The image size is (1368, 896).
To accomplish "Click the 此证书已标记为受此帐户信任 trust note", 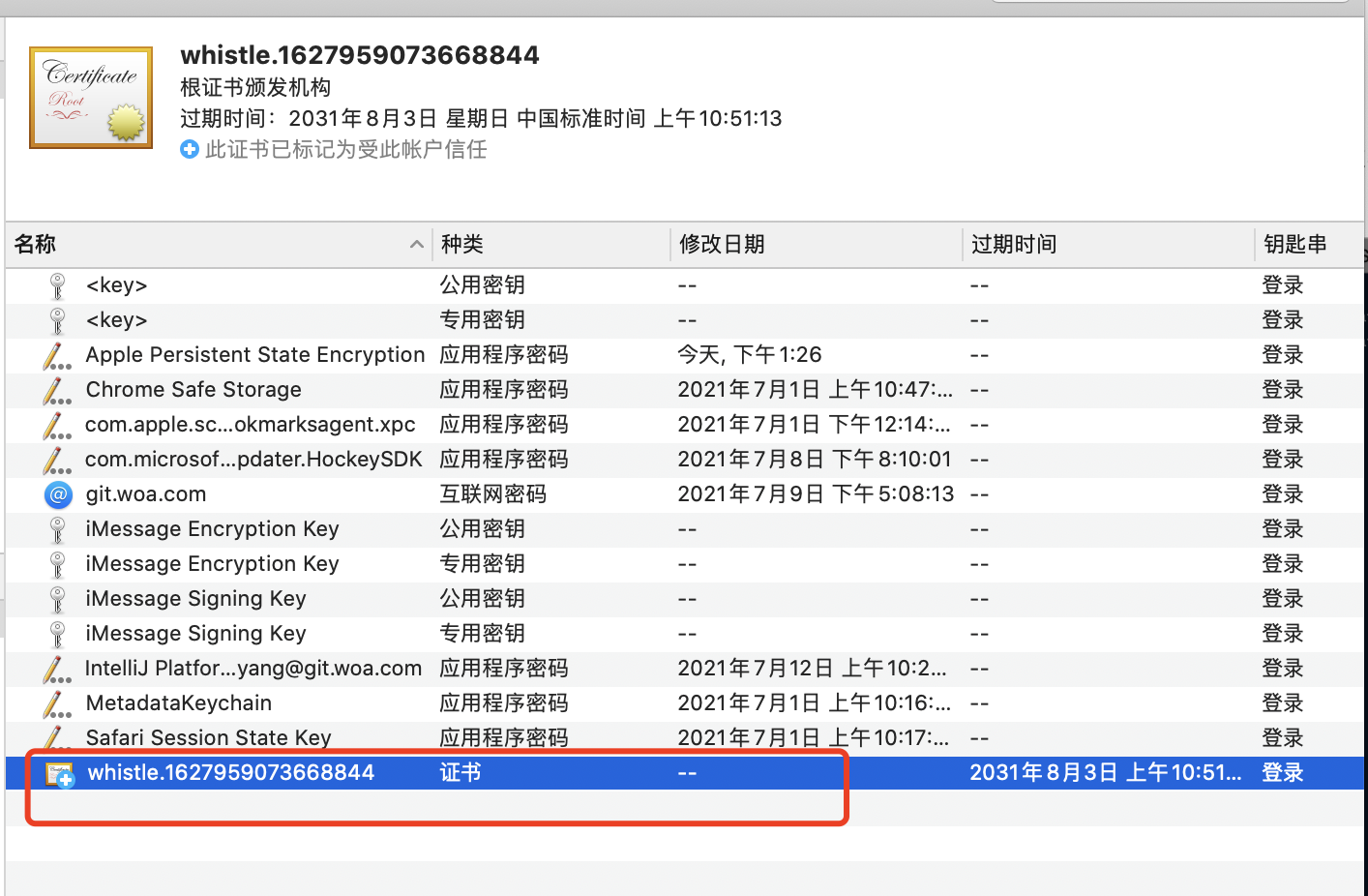I will (x=345, y=150).
